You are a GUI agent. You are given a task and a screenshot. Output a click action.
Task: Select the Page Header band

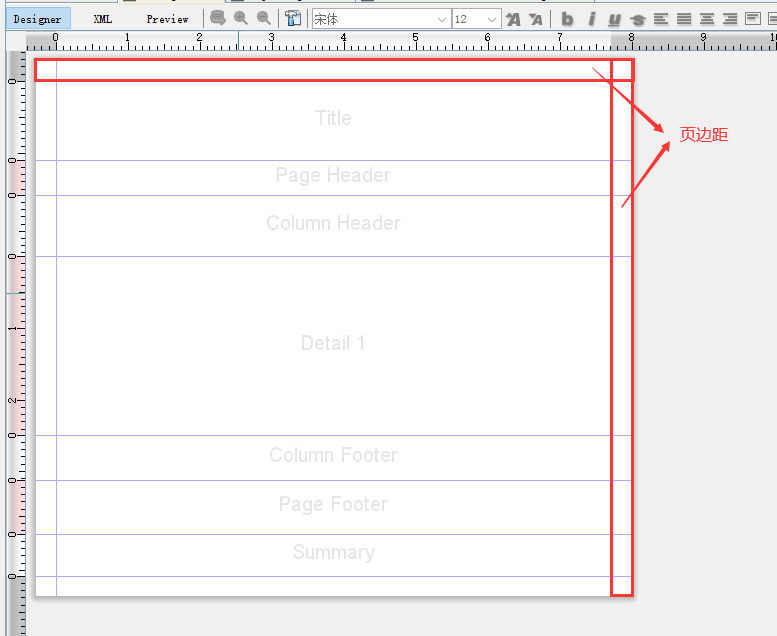333,177
